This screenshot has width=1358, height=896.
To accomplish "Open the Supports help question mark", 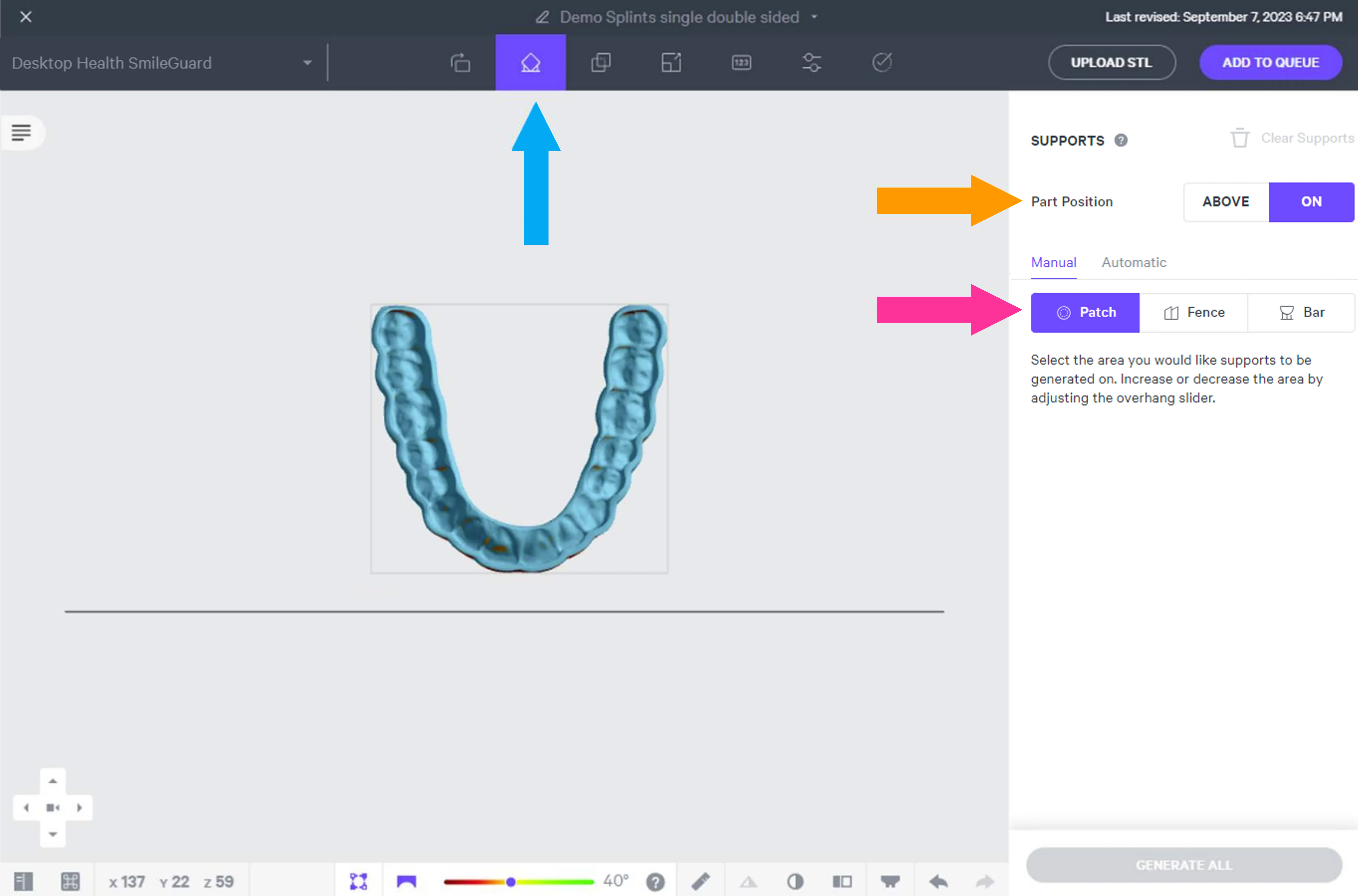I will pyautogui.click(x=1121, y=140).
